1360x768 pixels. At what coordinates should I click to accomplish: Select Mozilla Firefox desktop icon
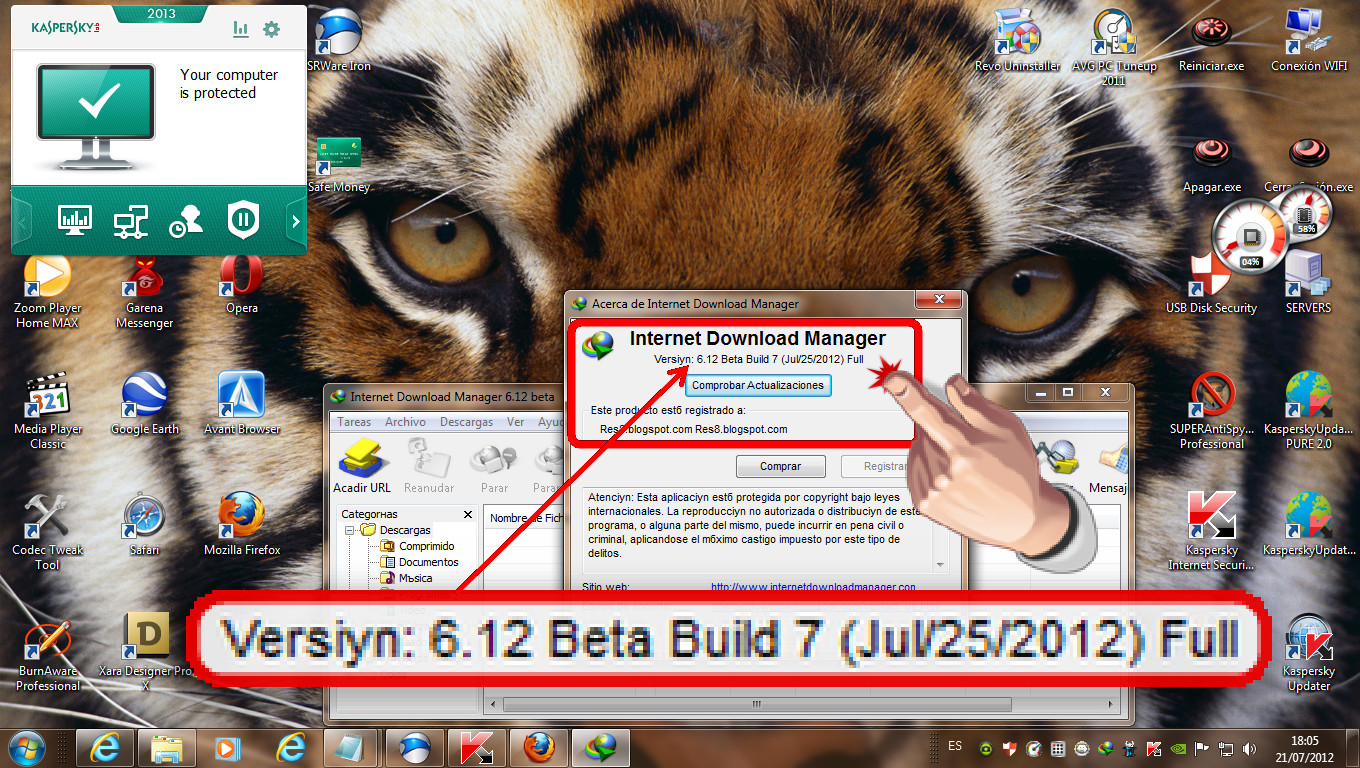(x=241, y=525)
